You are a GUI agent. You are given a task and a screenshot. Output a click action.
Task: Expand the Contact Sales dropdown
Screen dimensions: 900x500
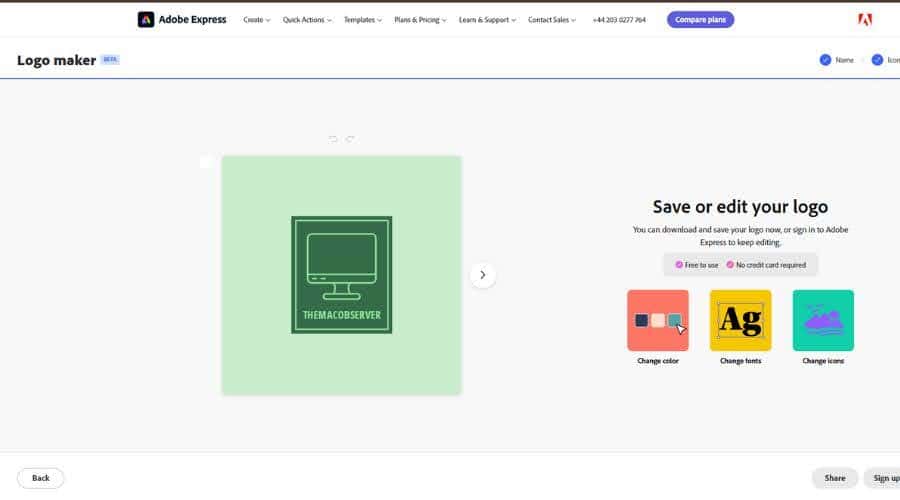tap(552, 20)
